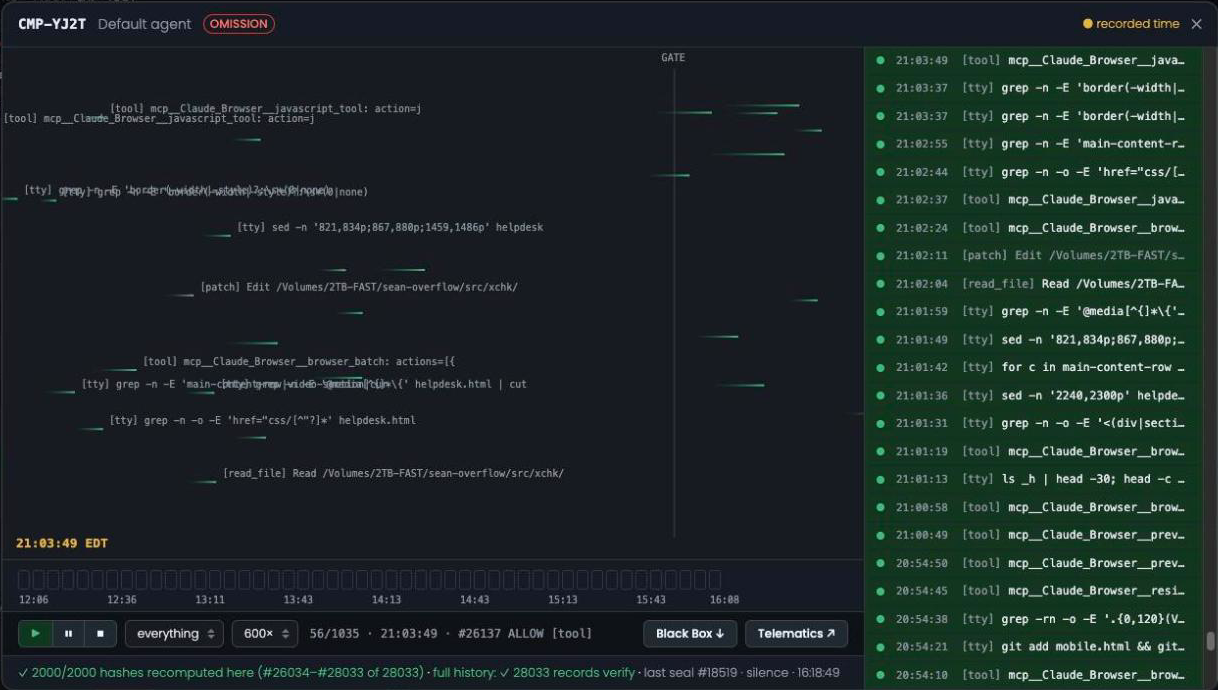Open the 600× speed dropdown
This screenshot has width=1218, height=690.
pos(265,633)
